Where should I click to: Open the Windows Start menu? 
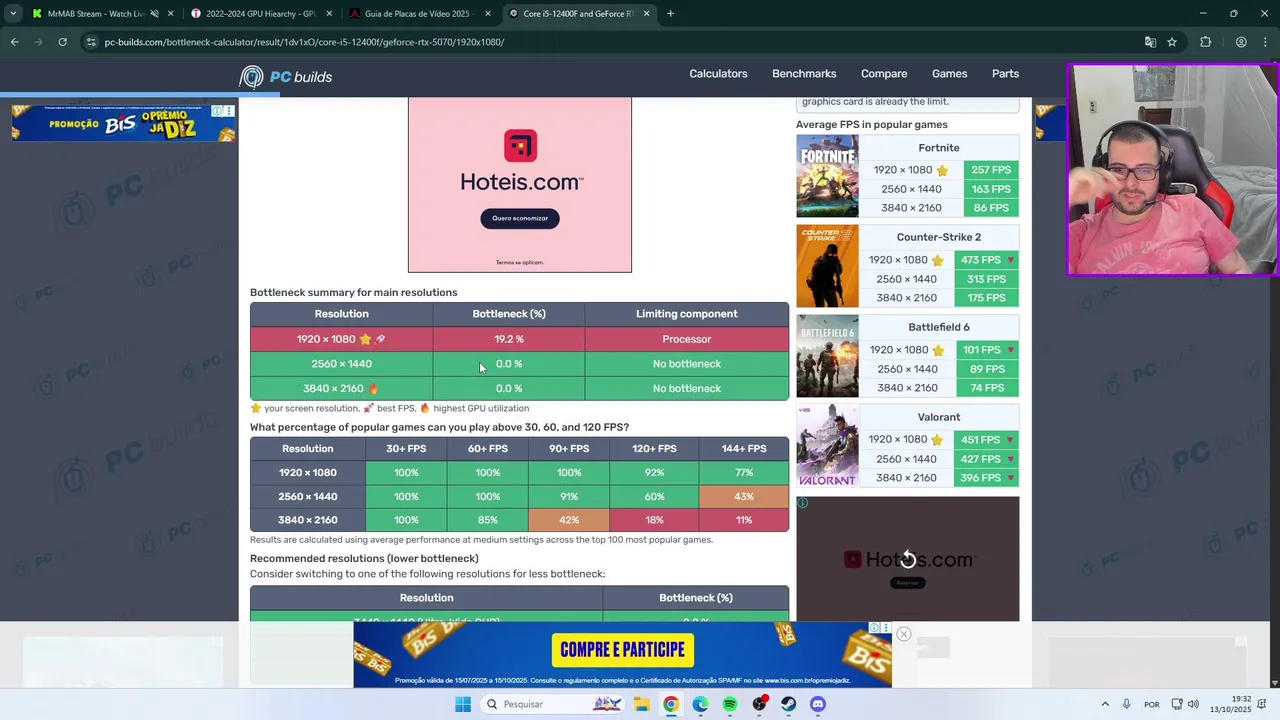point(462,704)
